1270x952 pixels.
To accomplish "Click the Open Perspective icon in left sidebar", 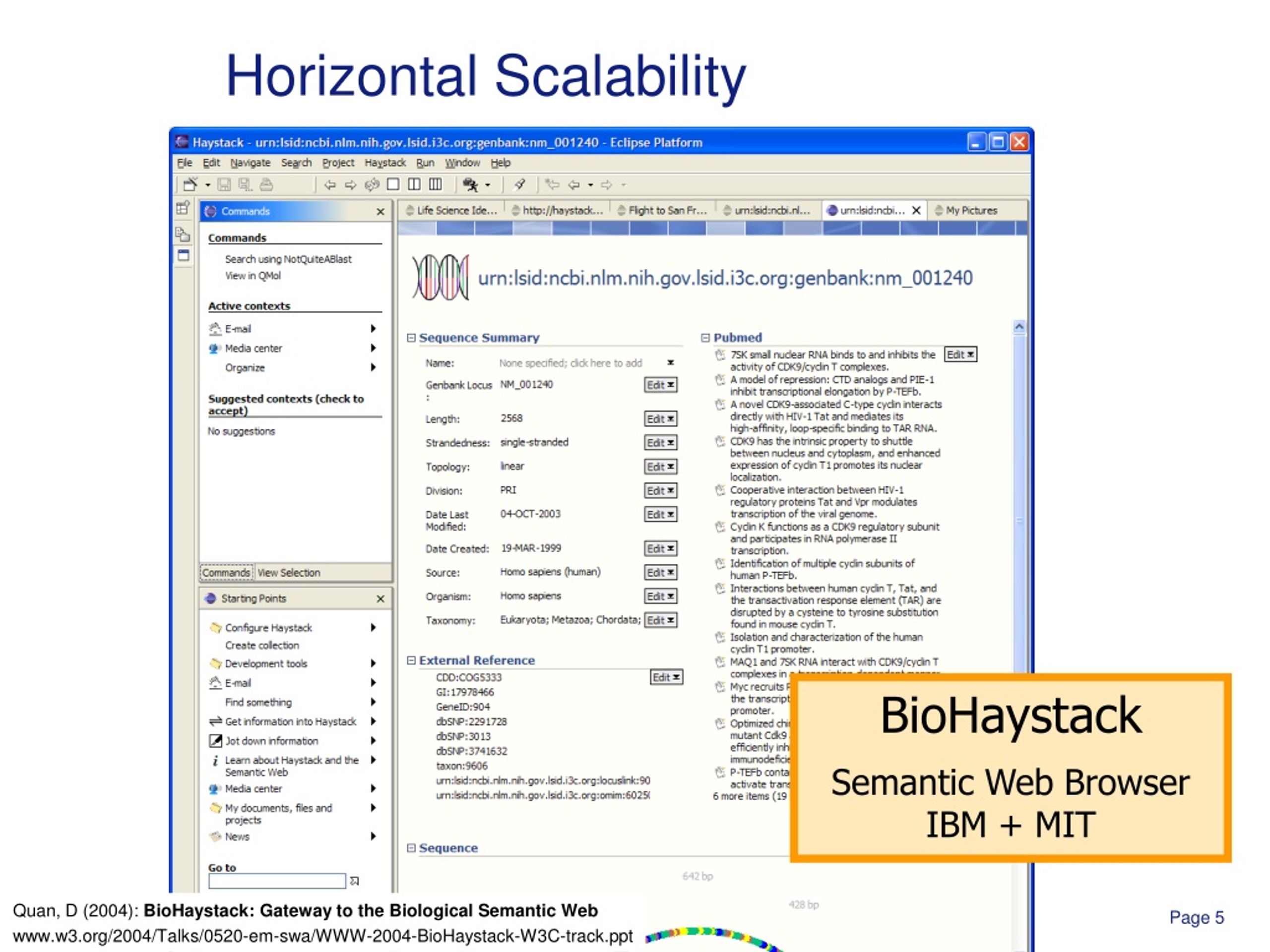I will 183,208.
